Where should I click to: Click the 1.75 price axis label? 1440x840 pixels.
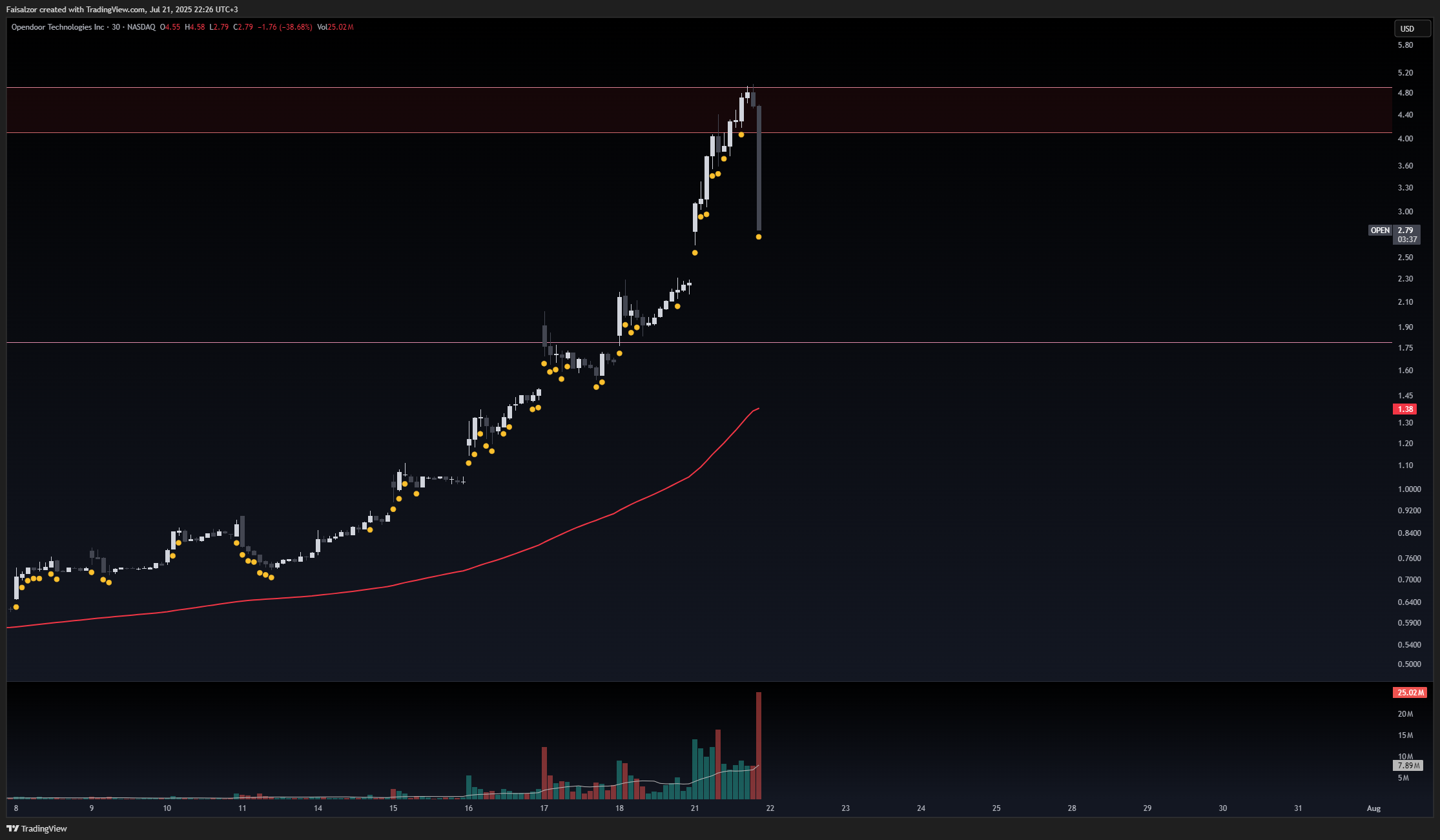[1405, 348]
